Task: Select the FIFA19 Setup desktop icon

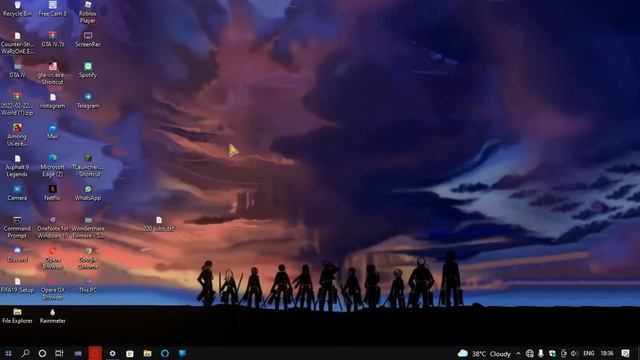Action: pyautogui.click(x=17, y=285)
